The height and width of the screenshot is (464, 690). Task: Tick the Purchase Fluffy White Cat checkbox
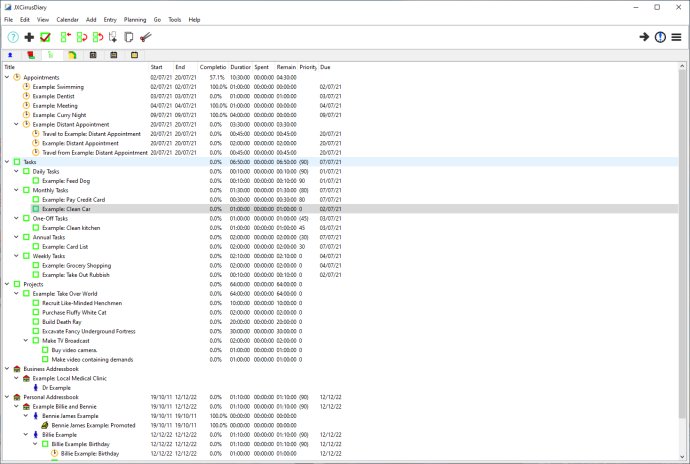pos(36,313)
